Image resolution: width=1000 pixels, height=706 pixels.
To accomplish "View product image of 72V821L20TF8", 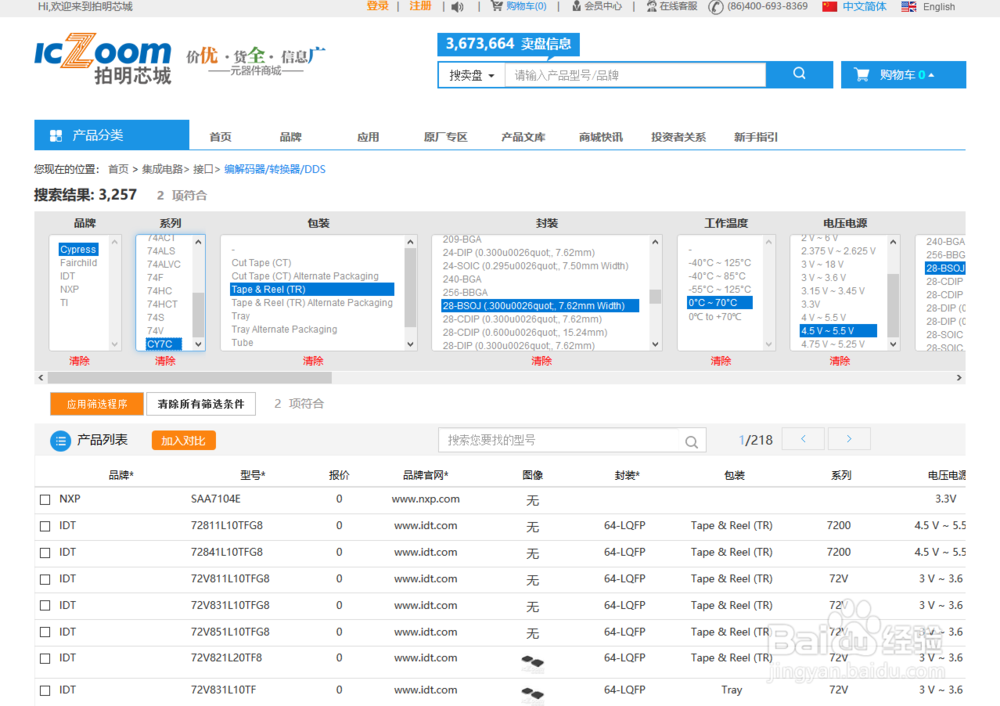I will 533,663.
